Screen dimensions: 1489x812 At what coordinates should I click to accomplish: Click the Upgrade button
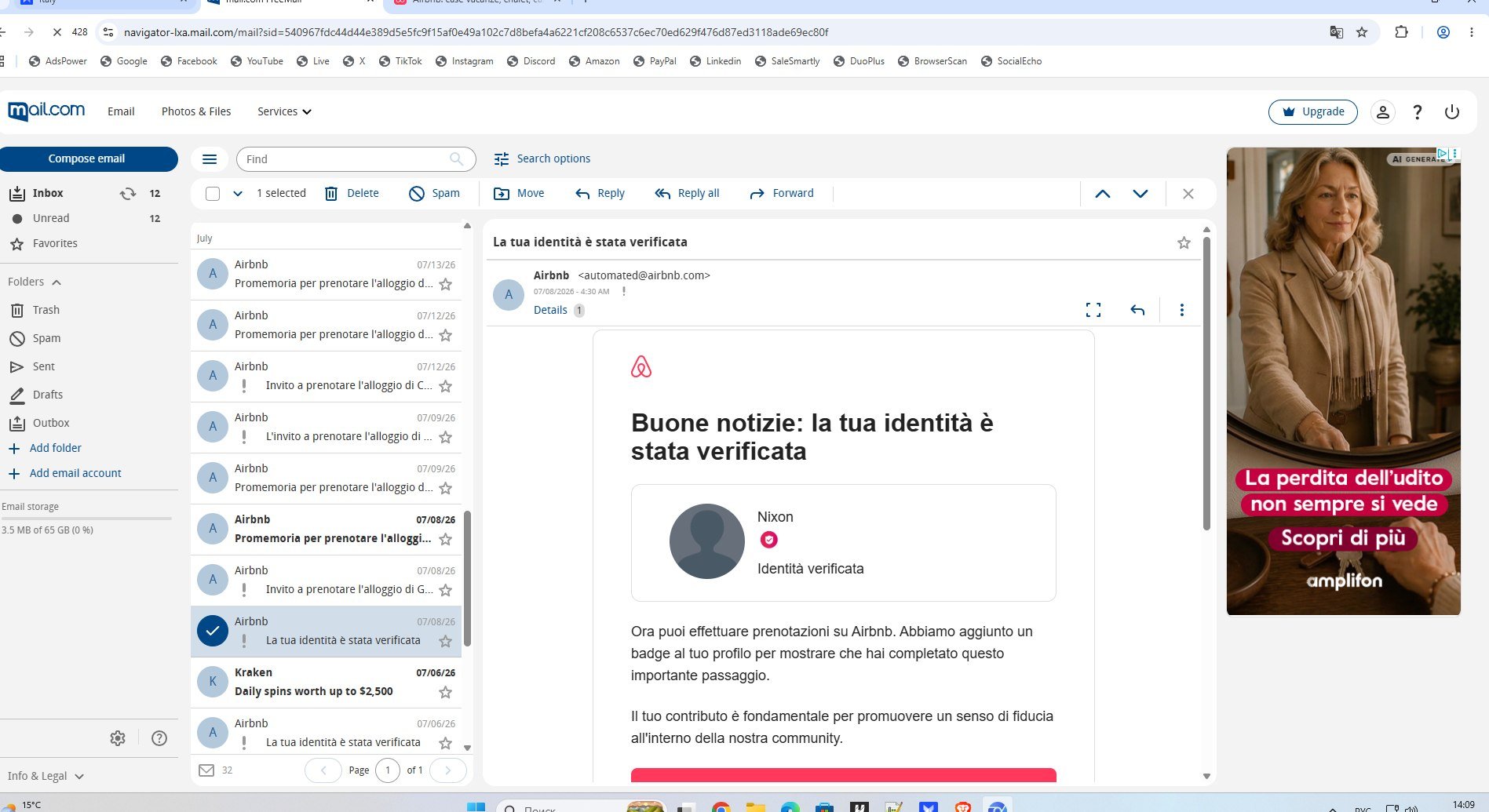pos(1313,111)
